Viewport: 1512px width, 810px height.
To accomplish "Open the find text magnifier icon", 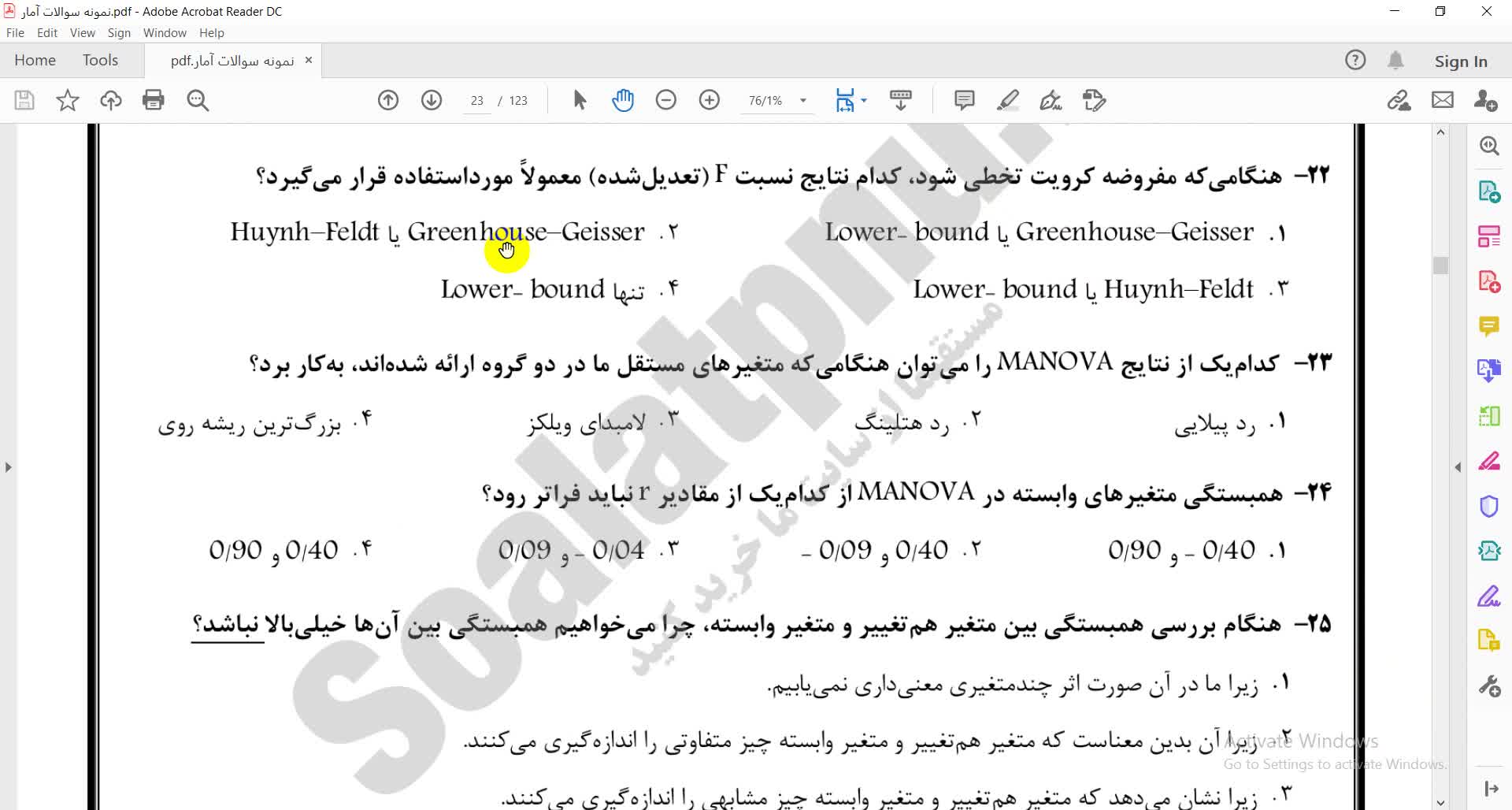I will click(198, 100).
